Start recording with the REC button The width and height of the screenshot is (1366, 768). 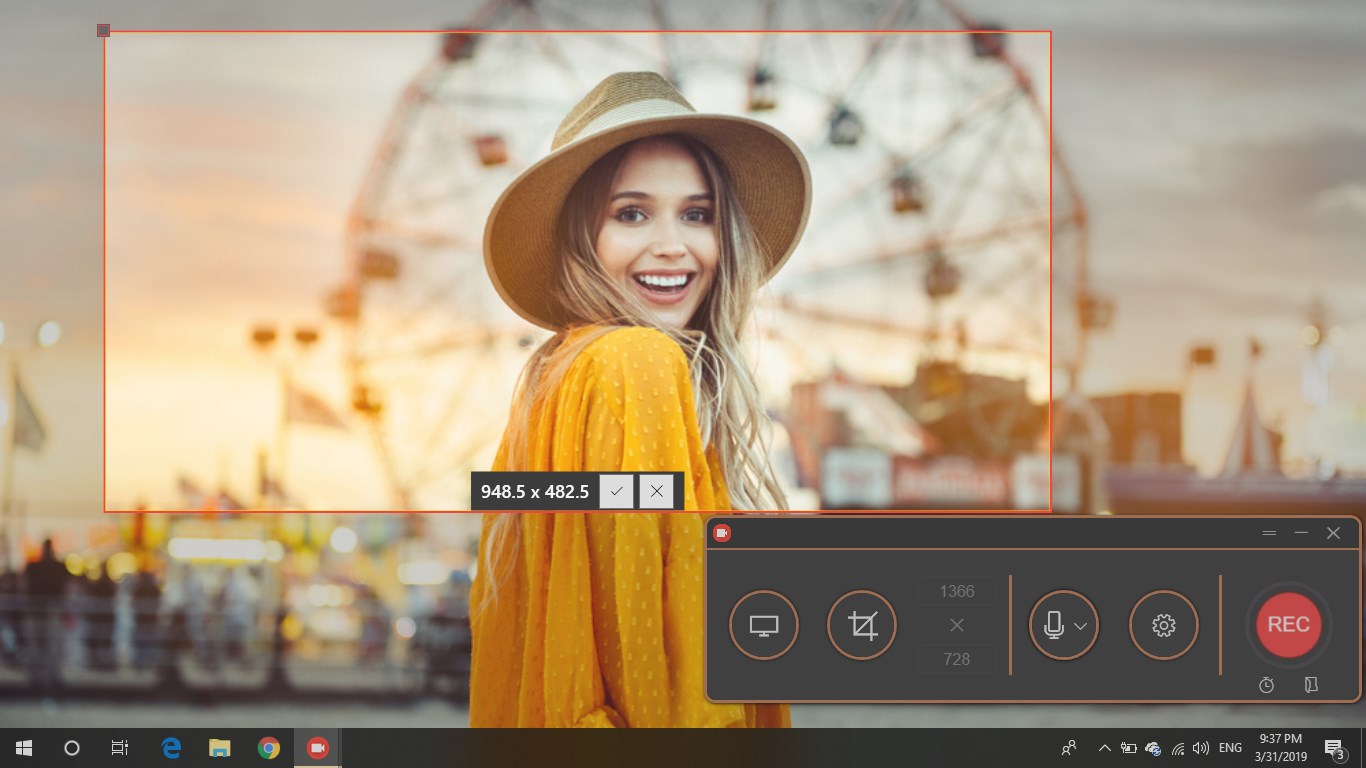coord(1288,624)
